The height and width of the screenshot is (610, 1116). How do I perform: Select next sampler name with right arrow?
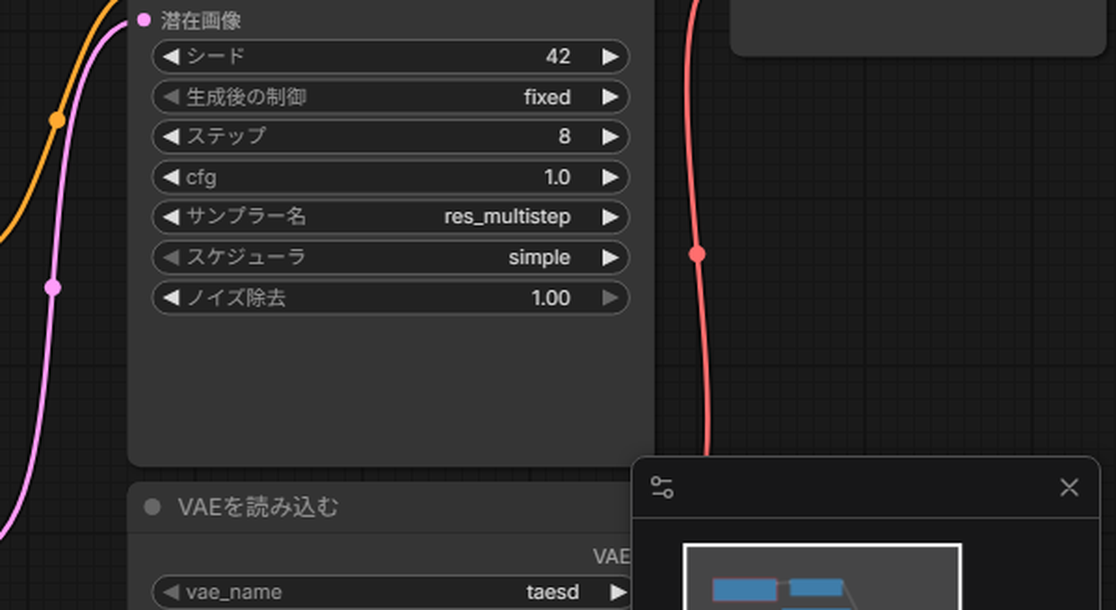tap(610, 217)
